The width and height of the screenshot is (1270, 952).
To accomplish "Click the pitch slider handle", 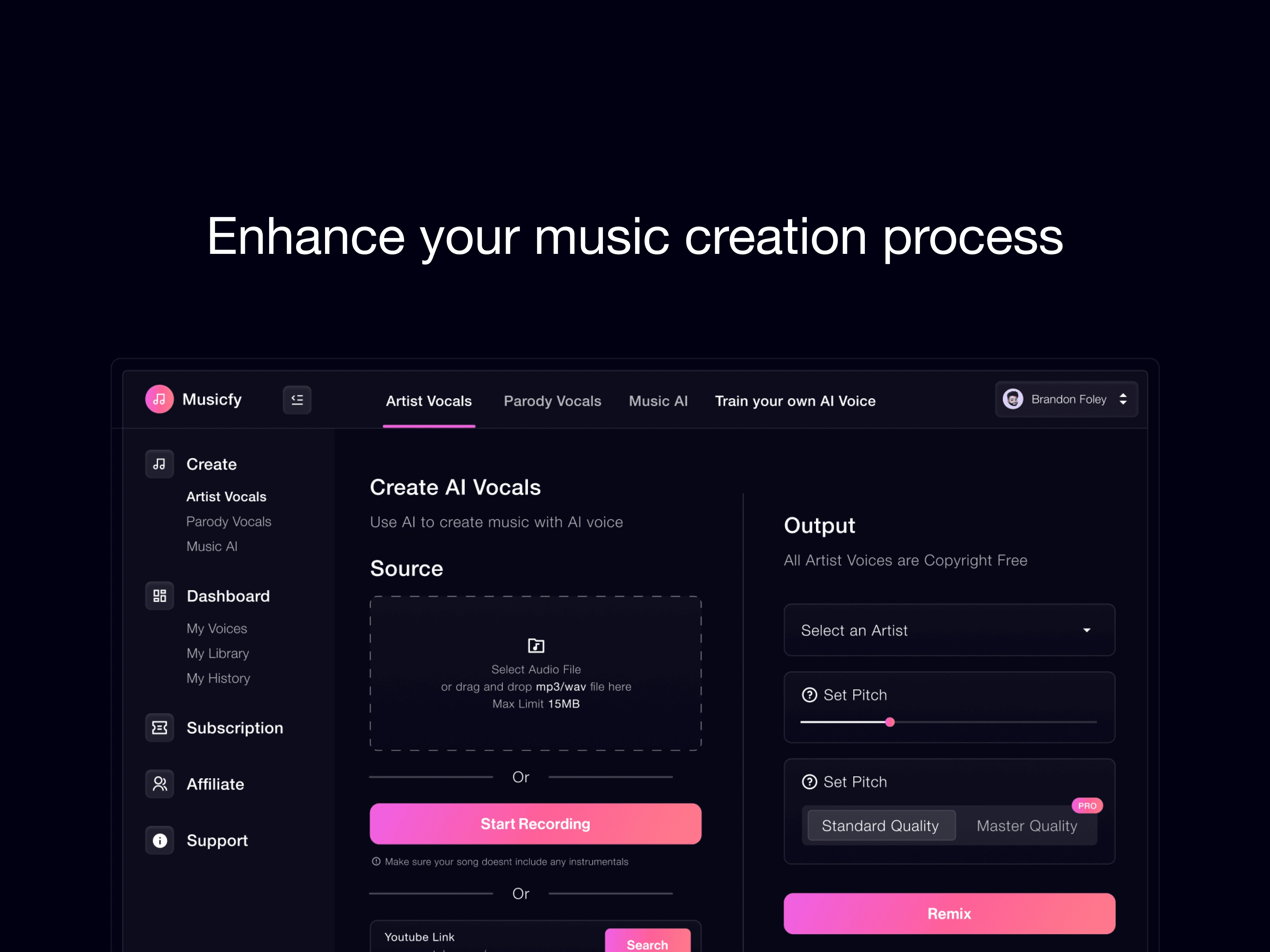I will coord(889,722).
